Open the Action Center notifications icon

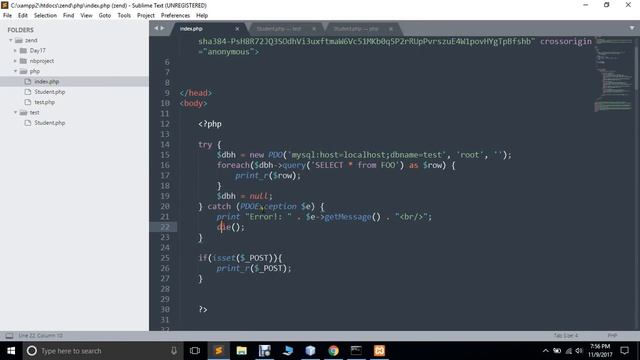pyautogui.click(x=624, y=351)
